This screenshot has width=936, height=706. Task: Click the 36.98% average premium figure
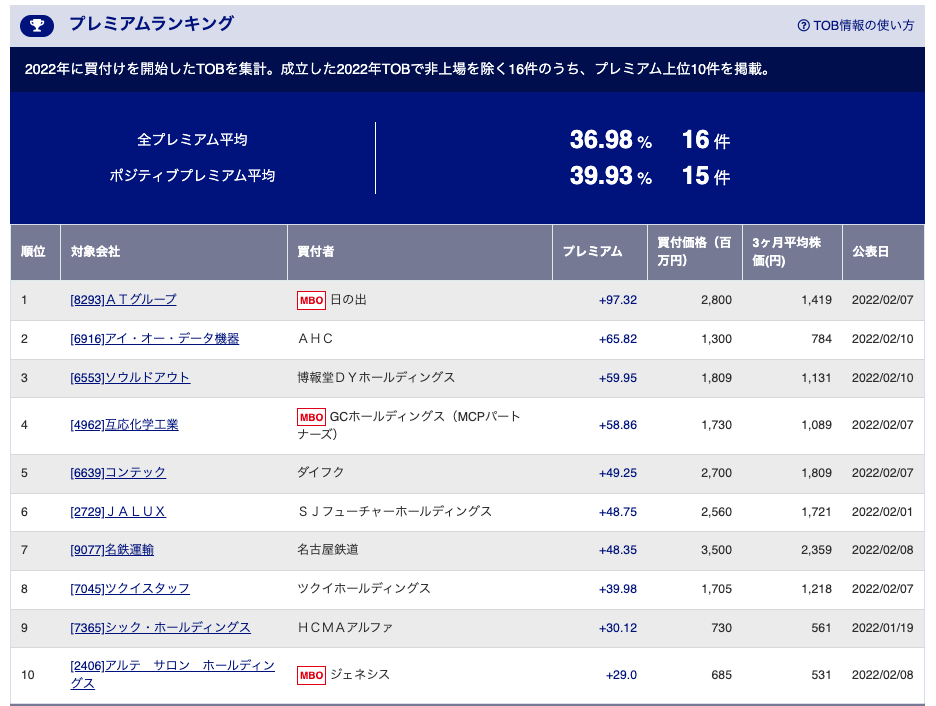(611, 140)
